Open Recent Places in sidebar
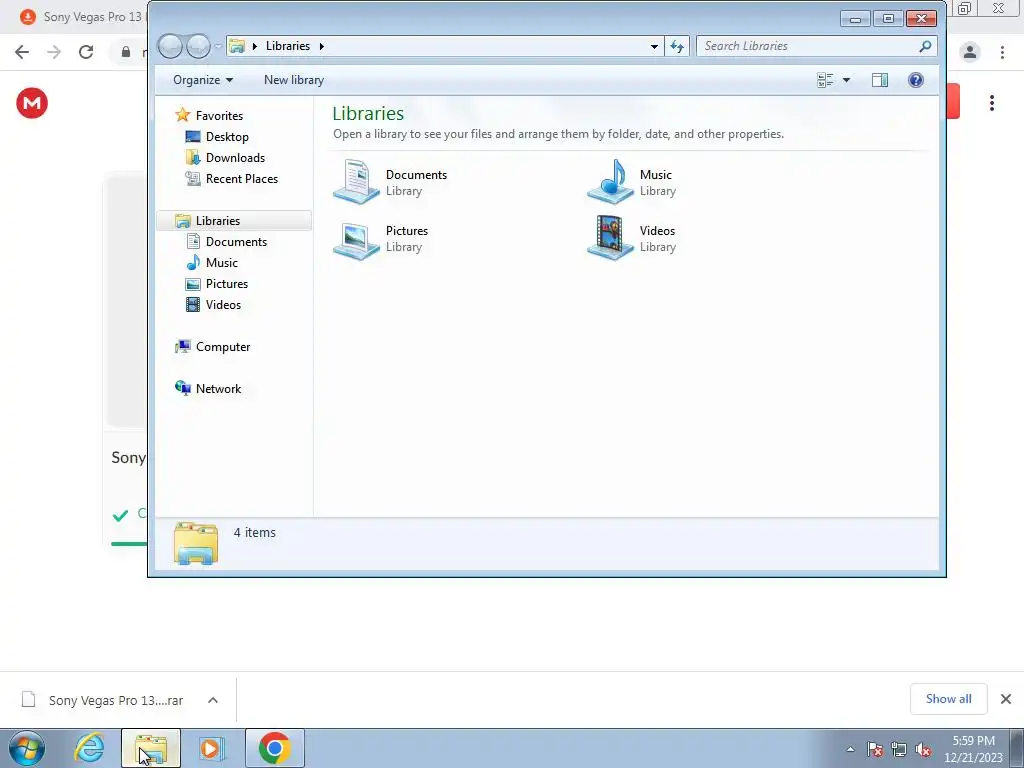The width and height of the screenshot is (1024, 768). click(242, 178)
